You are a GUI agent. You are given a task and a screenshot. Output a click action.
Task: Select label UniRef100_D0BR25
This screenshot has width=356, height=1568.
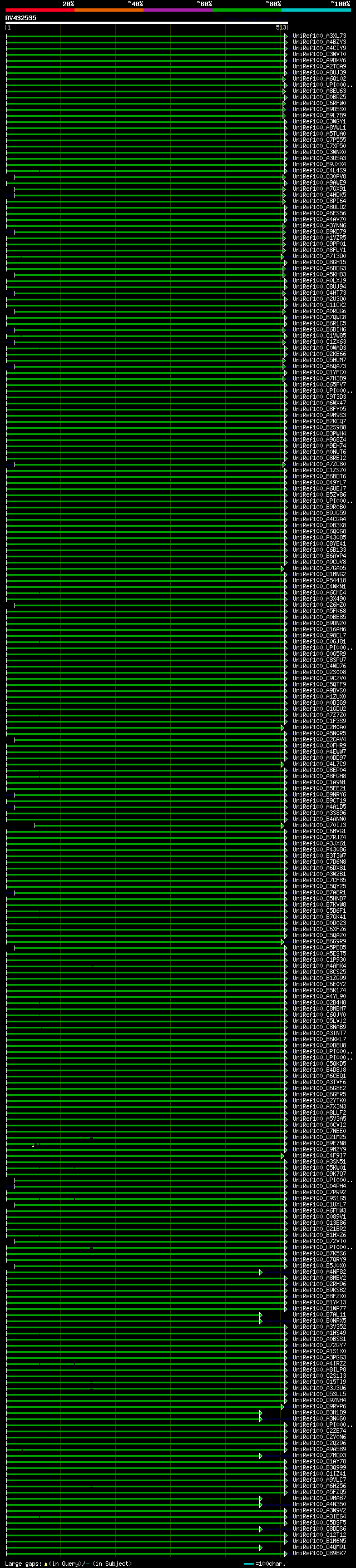tap(319, 97)
